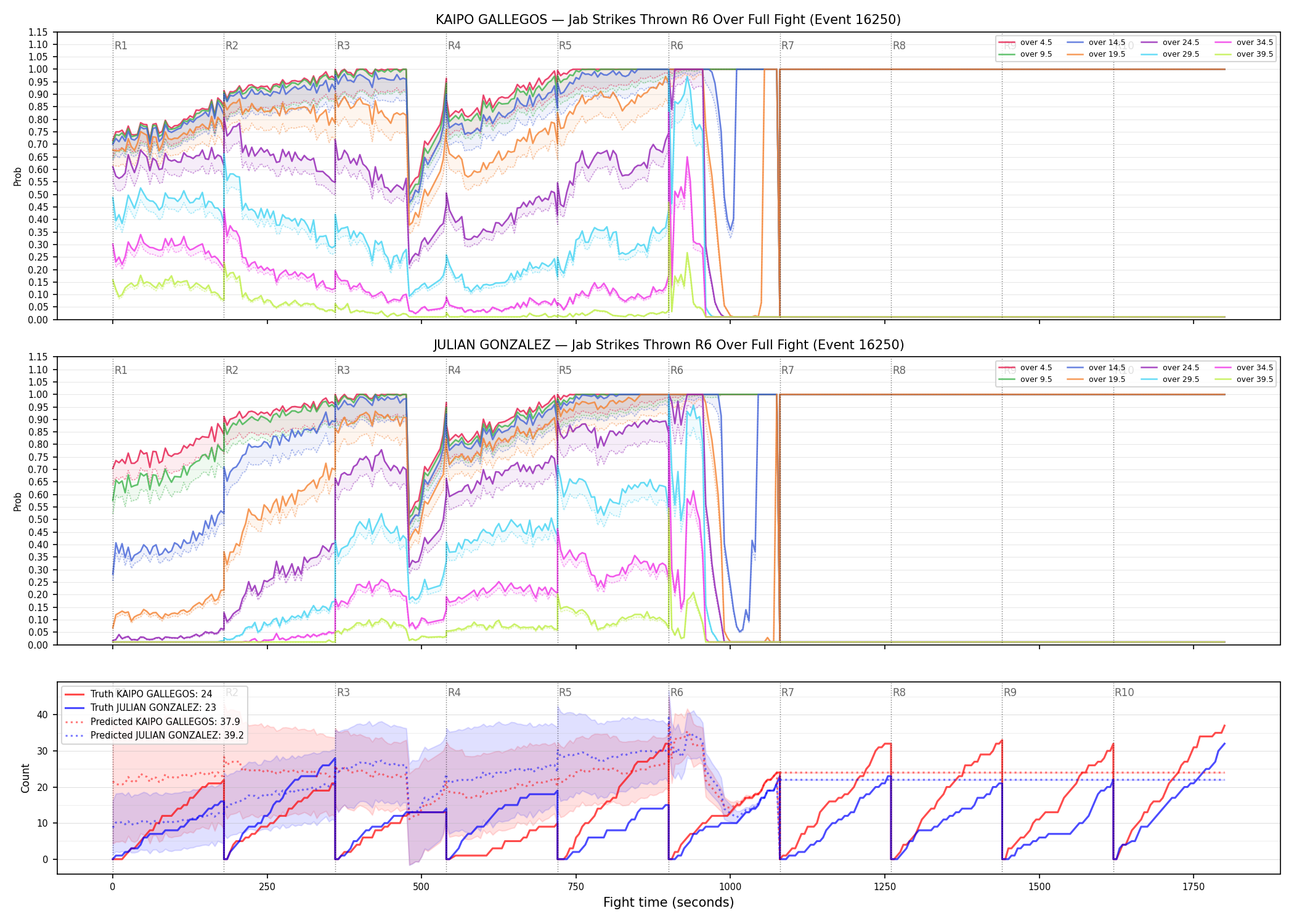The height and width of the screenshot is (924, 1294).
Task: Select 'over 14.5' in top chart legend
Action: coord(1096,43)
